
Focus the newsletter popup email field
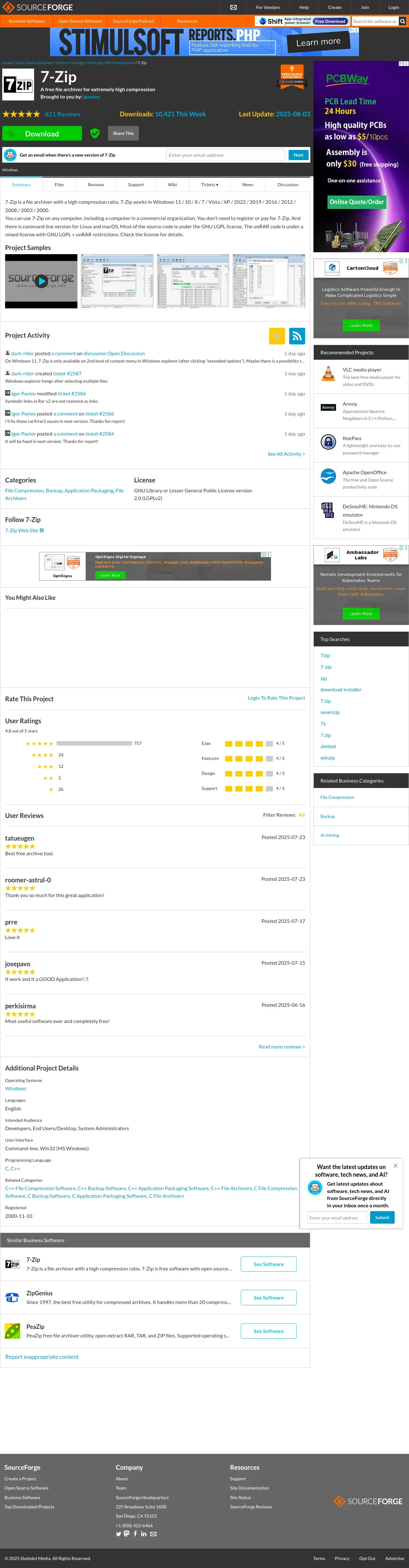[337, 1218]
